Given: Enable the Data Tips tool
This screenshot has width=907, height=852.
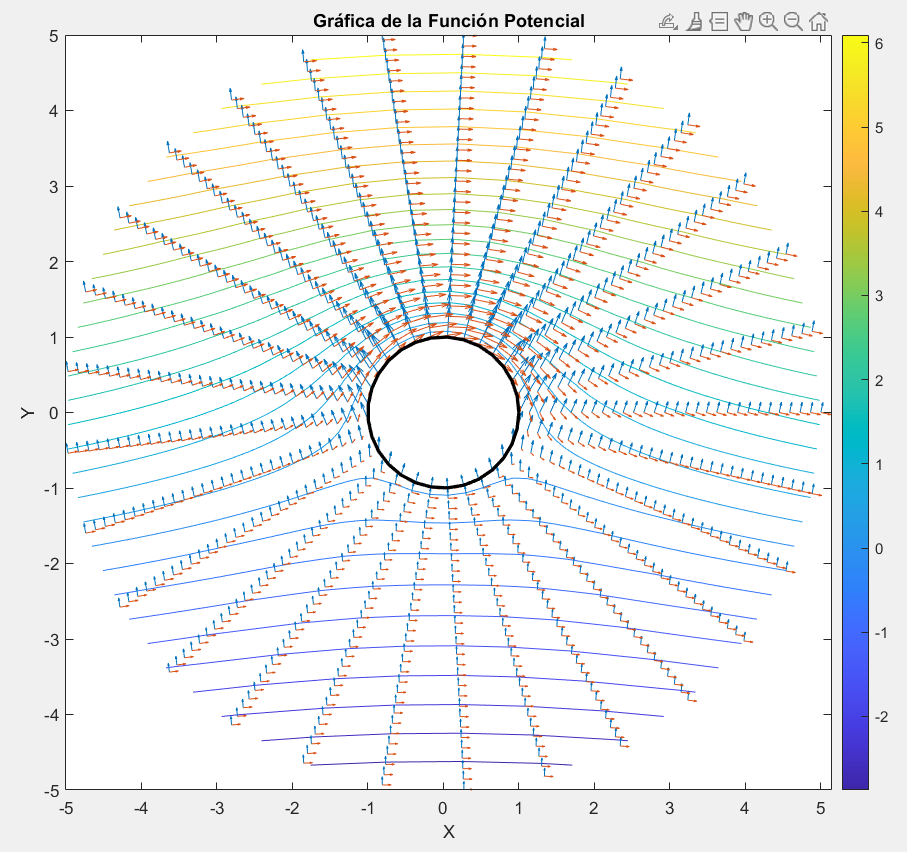Looking at the screenshot, I should (718, 20).
